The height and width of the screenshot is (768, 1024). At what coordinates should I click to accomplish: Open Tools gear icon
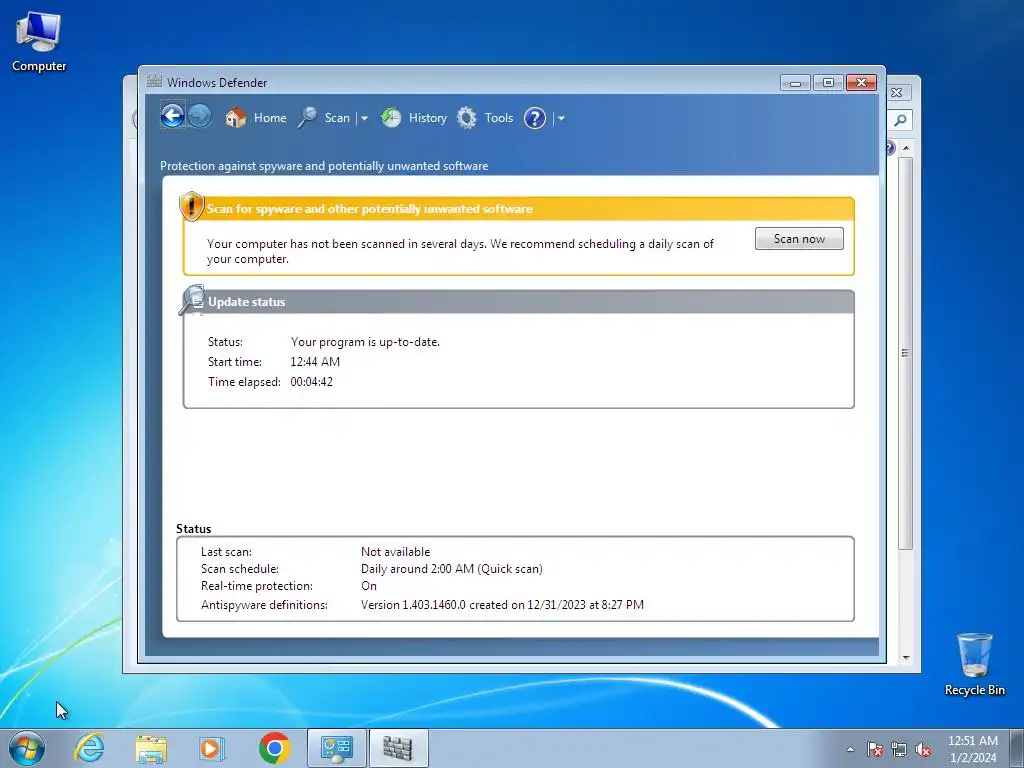tap(466, 118)
